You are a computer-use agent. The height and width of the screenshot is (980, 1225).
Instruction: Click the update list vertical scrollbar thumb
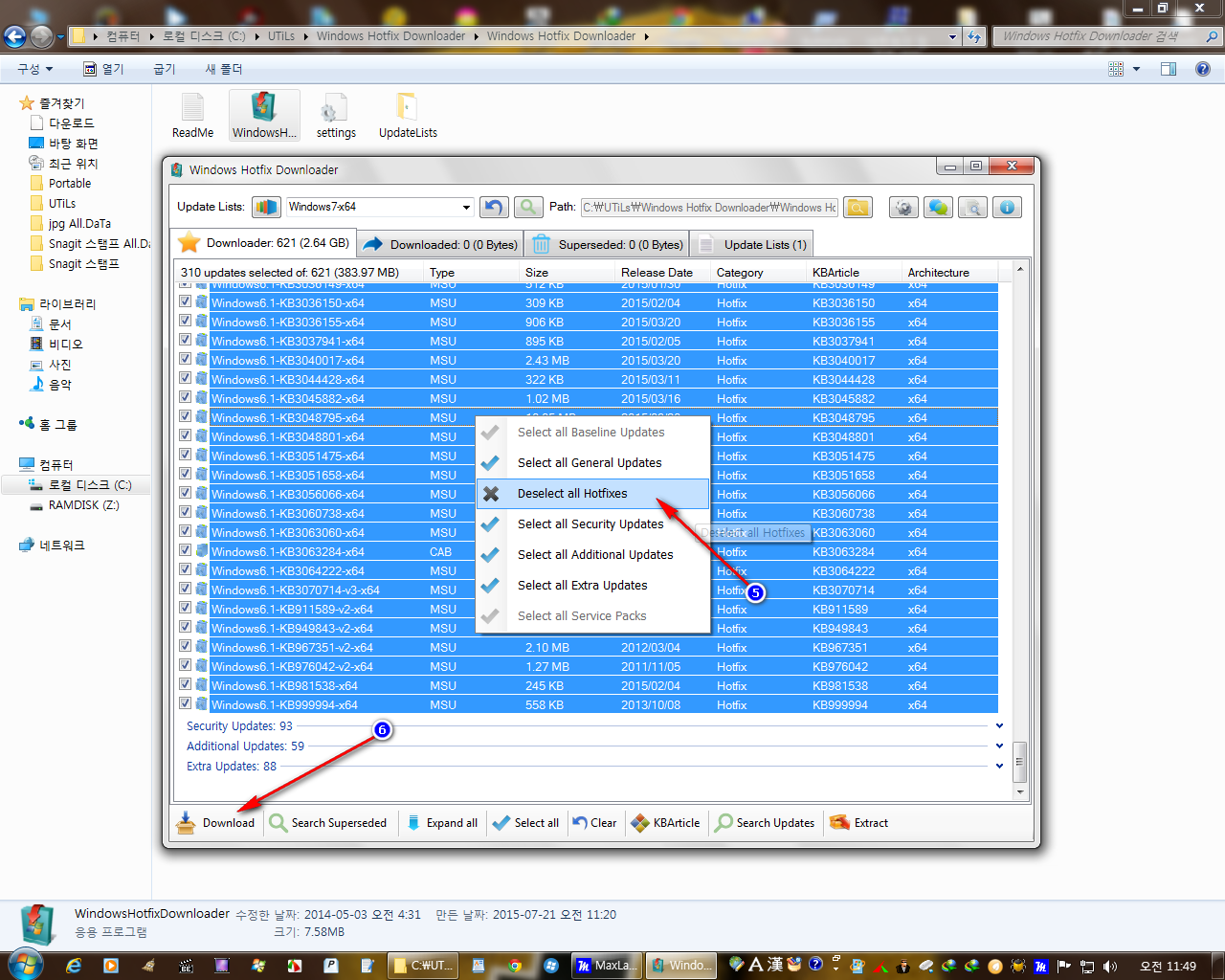coord(1019,763)
